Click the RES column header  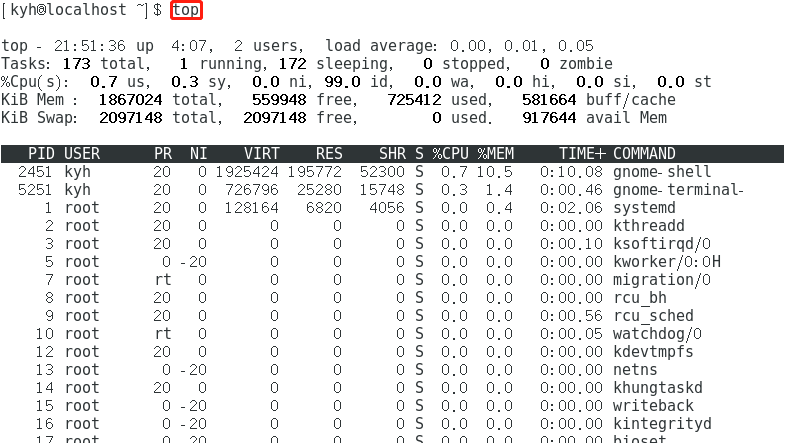click(329, 154)
